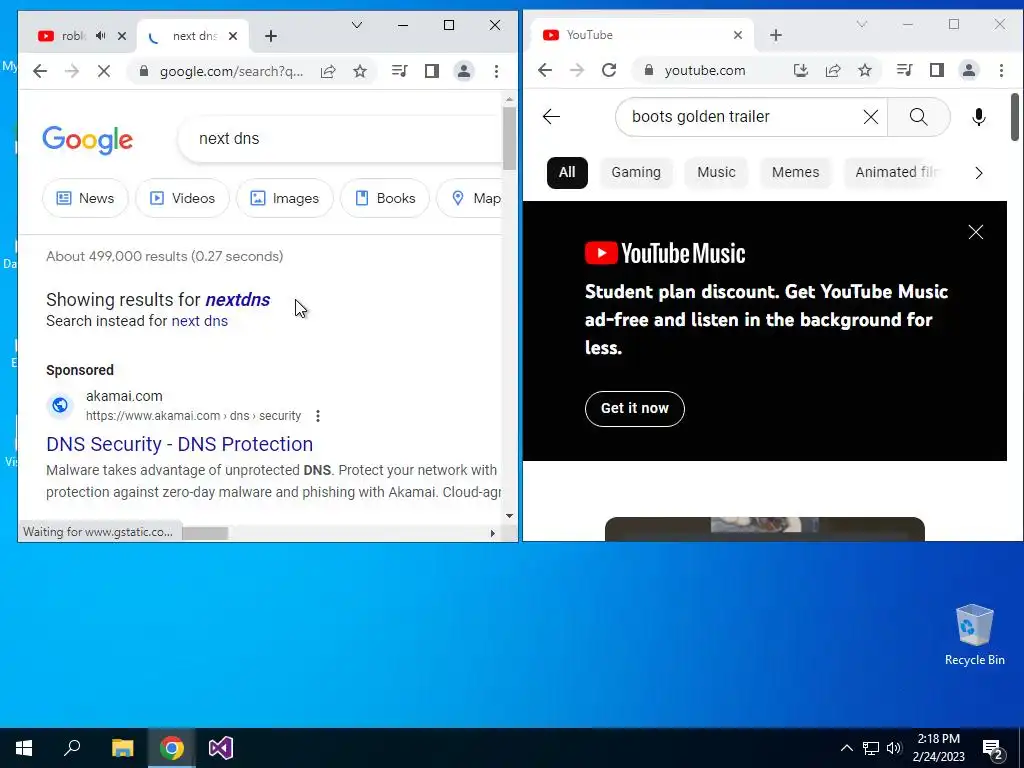Click Get it now button
1024x768 pixels.
[x=635, y=409]
